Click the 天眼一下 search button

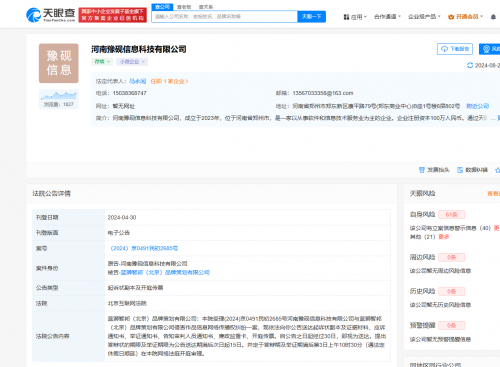[x=311, y=16]
